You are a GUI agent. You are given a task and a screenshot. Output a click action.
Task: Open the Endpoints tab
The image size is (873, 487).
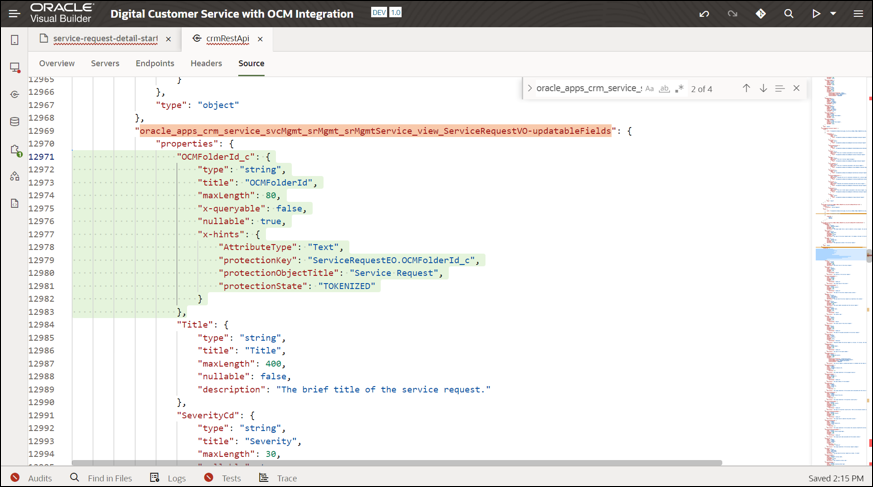tap(155, 63)
